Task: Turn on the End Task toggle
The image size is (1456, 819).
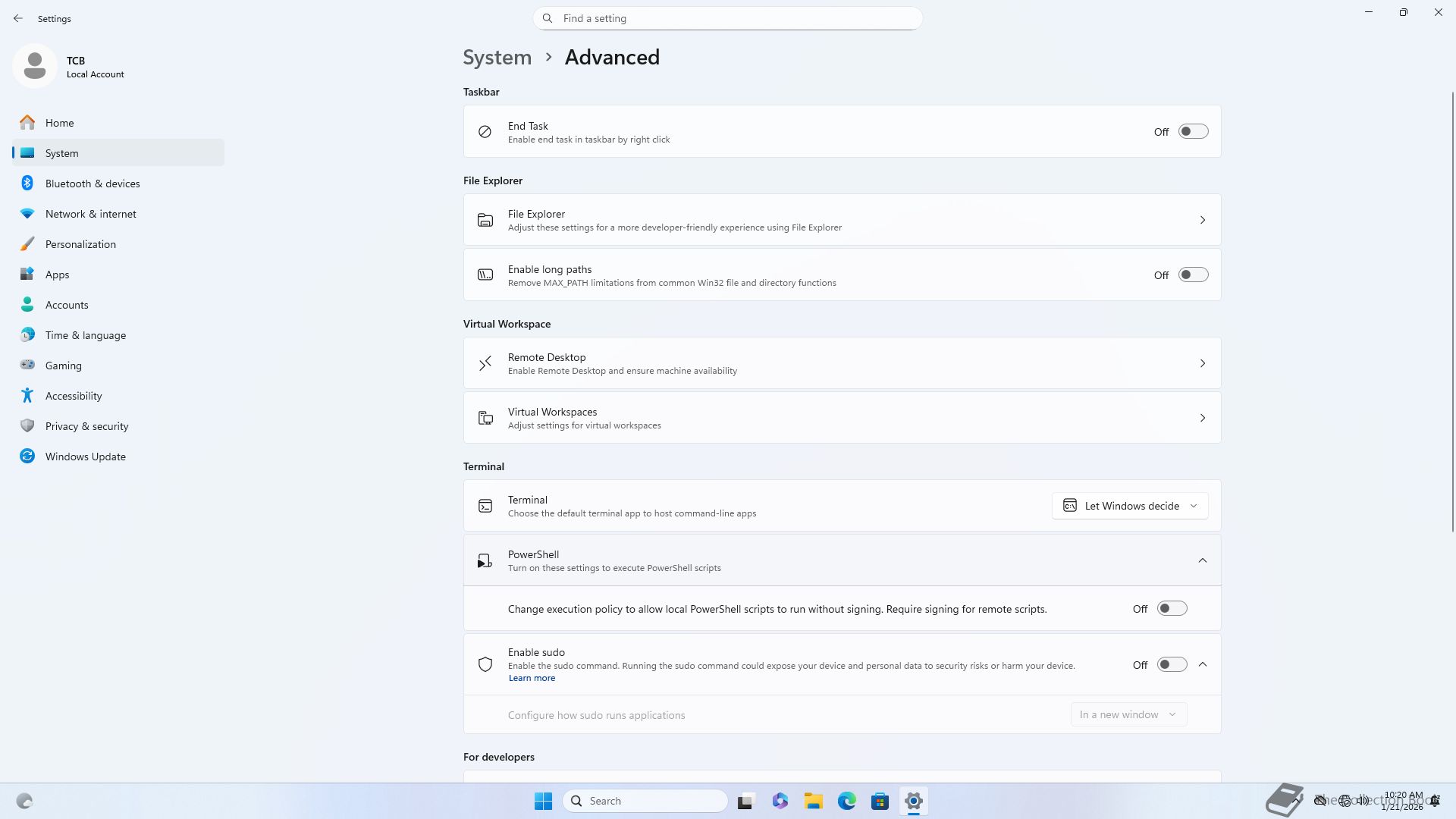Action: coord(1193,132)
